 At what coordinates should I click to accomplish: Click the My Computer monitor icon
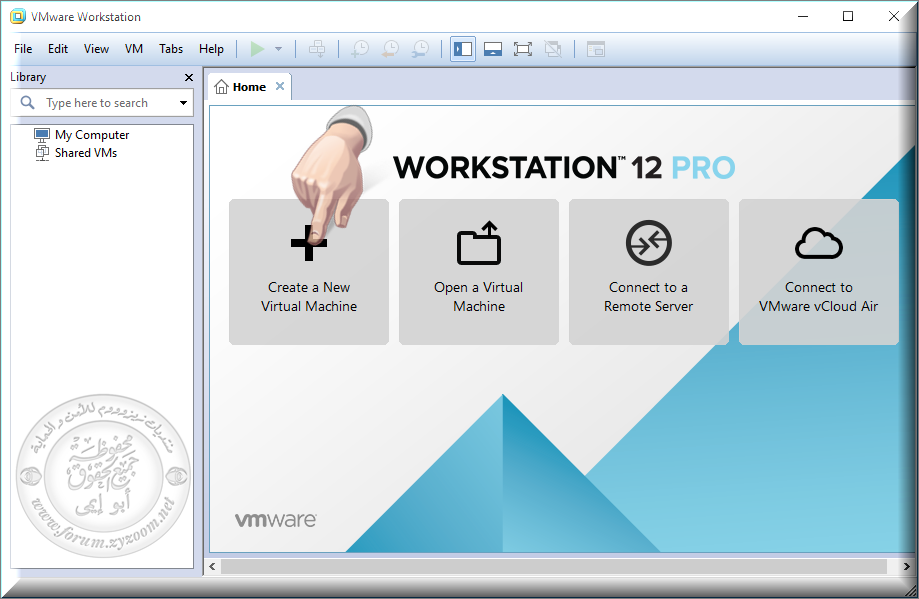(x=42, y=135)
